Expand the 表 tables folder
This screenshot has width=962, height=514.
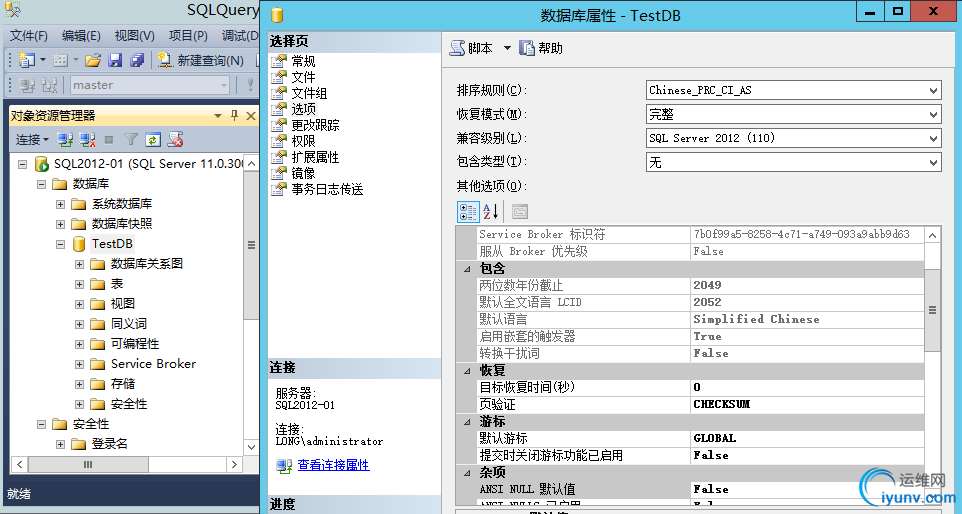coord(79,284)
